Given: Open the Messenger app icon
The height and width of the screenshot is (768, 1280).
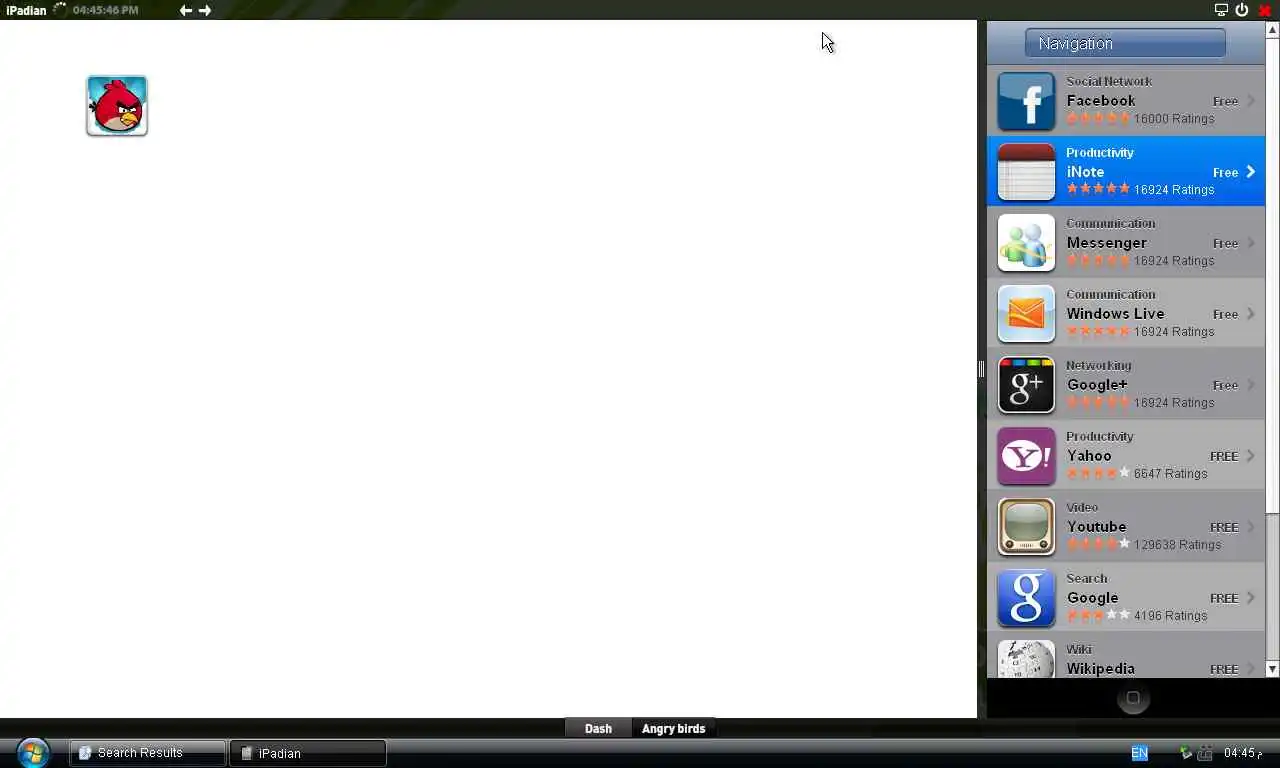Looking at the screenshot, I should coord(1026,243).
